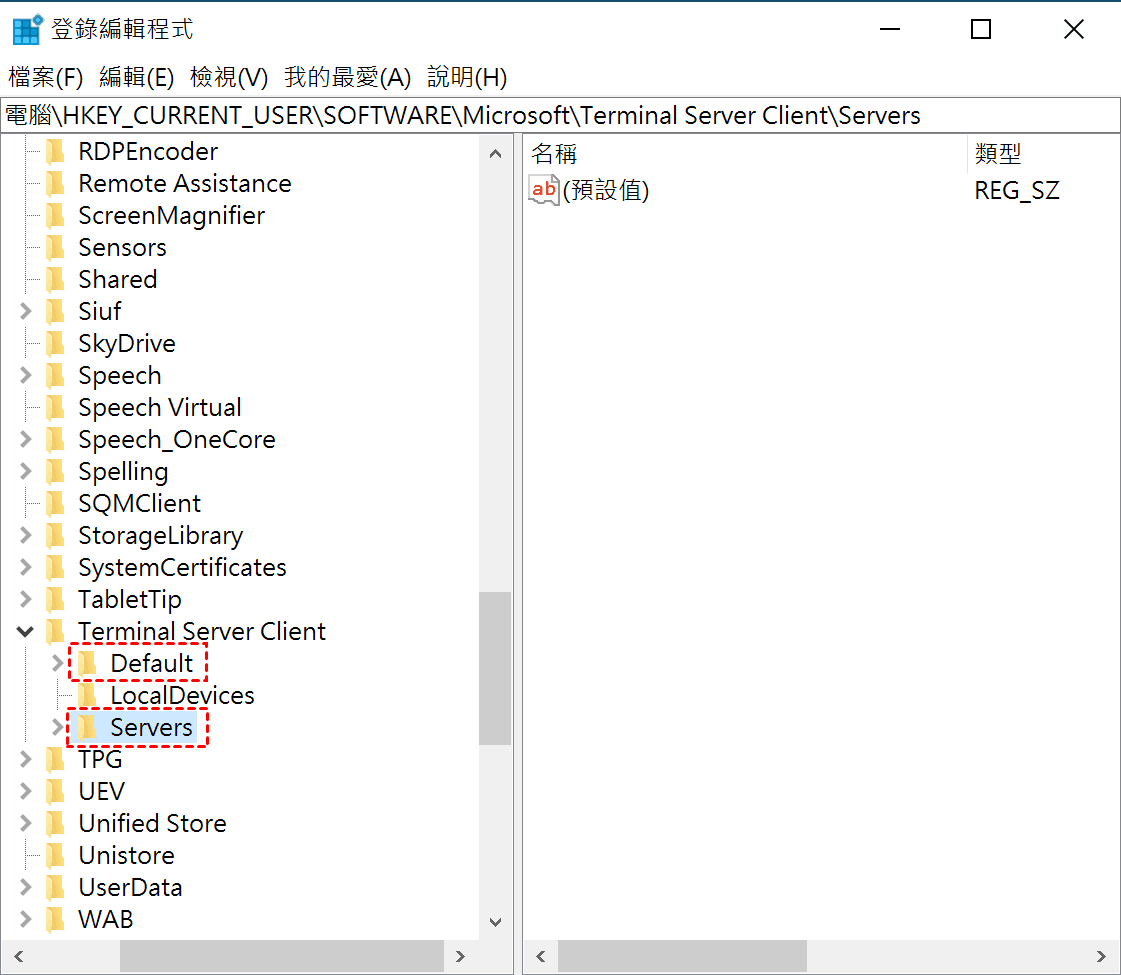The width and height of the screenshot is (1121, 975).
Task: Click tree pane scroll up arrow
Action: coord(495,154)
